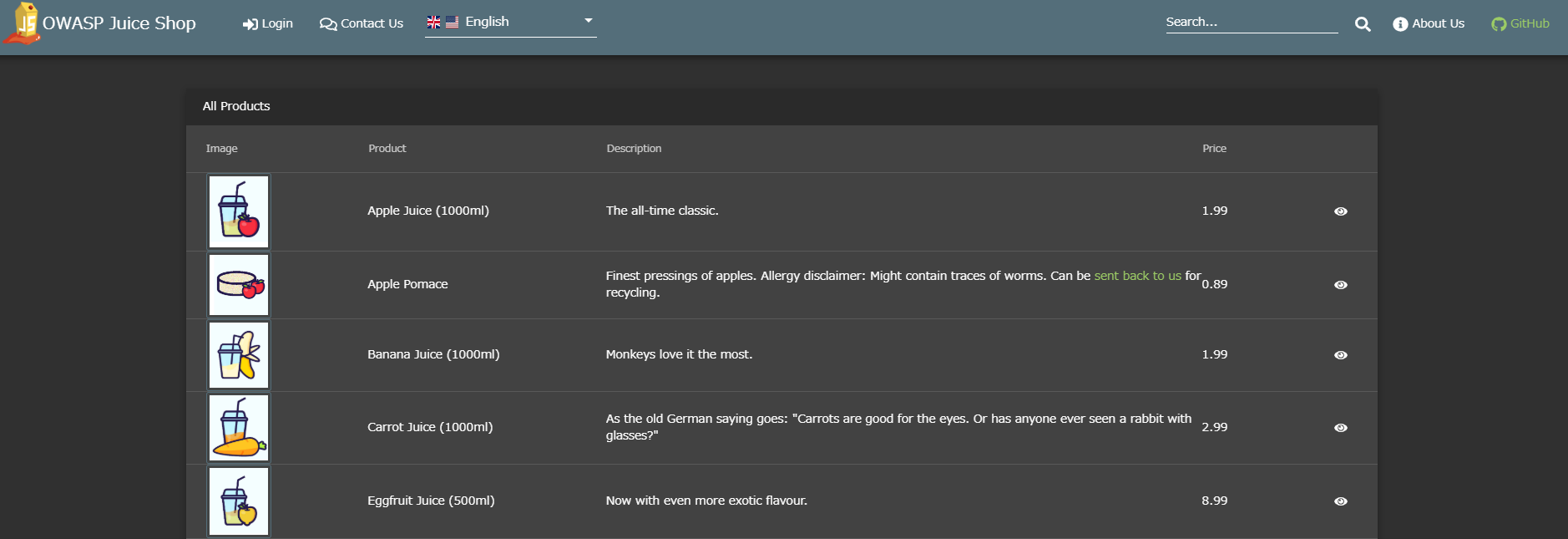
Task: Click the Apple Pomace product image
Action: coord(239,285)
